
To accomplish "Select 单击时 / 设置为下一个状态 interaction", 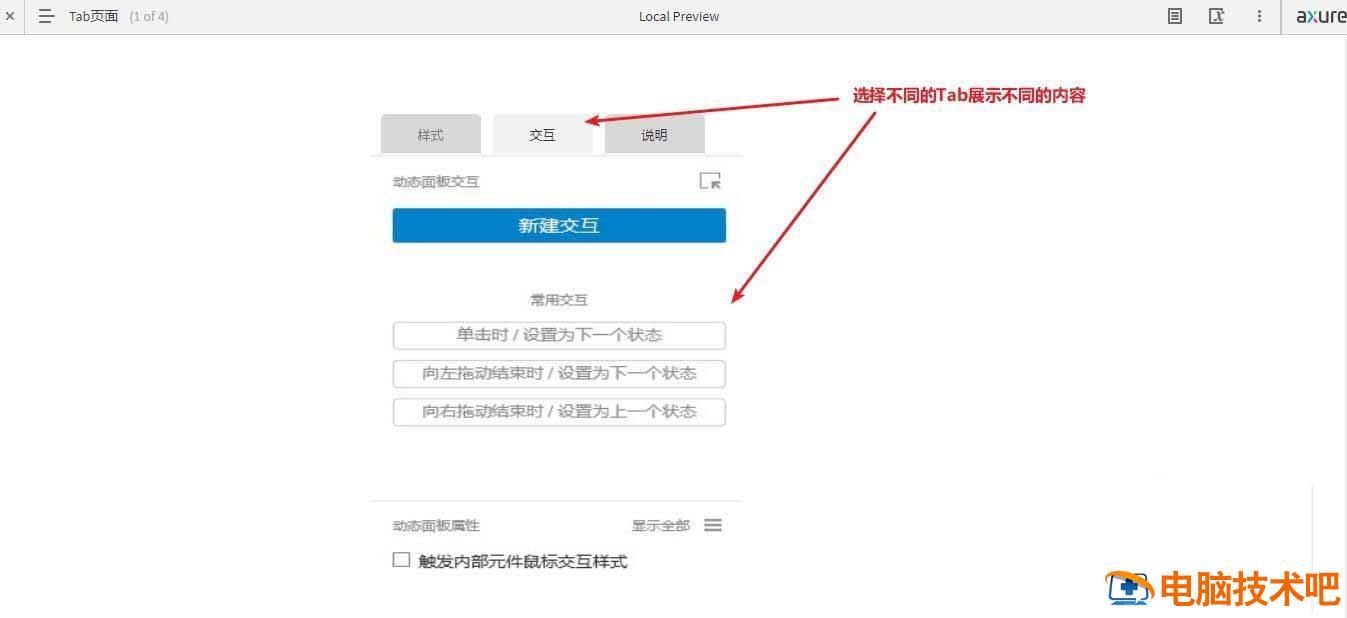I will pos(558,335).
